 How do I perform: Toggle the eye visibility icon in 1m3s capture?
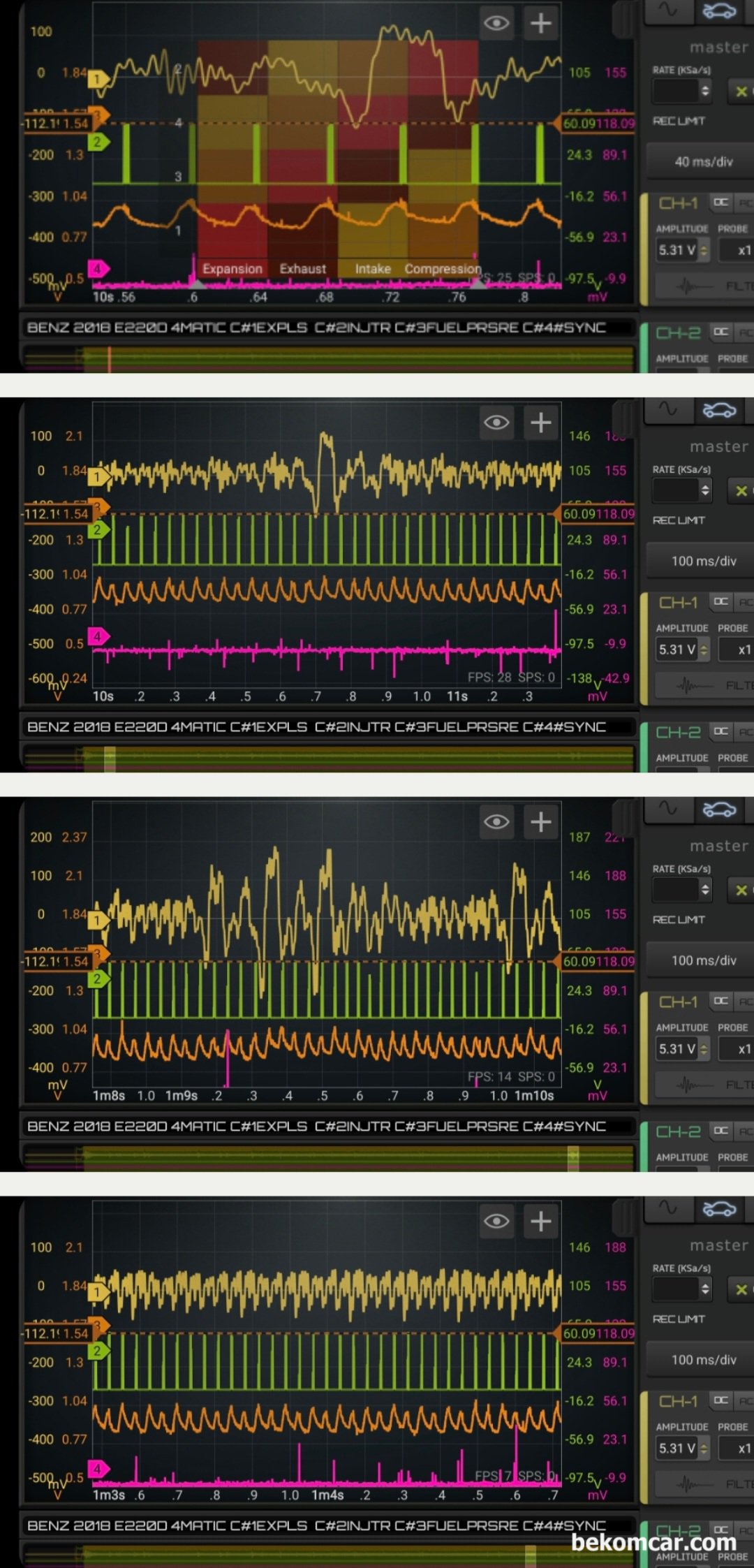496,1222
